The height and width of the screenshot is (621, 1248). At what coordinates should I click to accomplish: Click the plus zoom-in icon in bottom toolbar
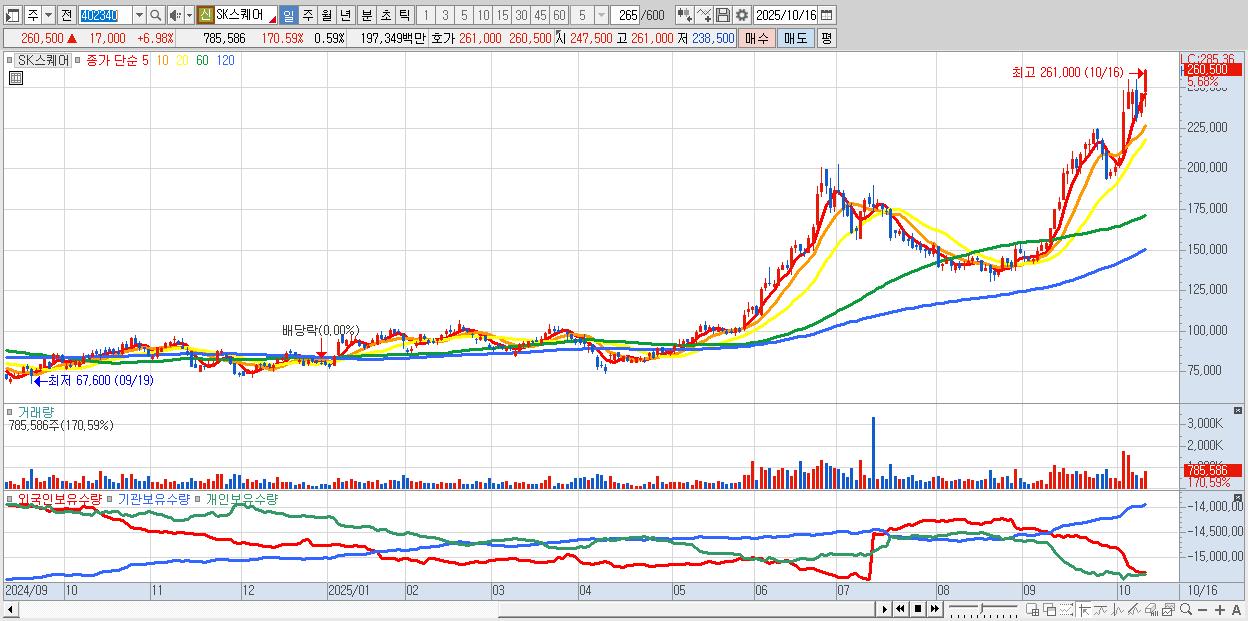(1219, 610)
